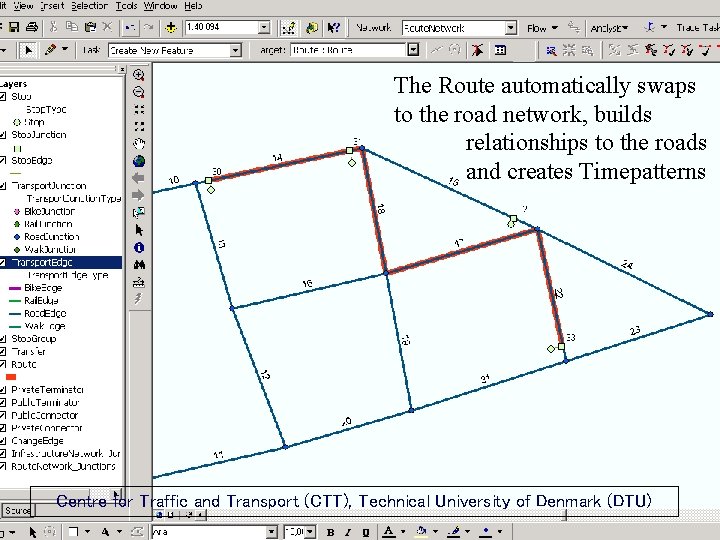Go to next extent arrow
Viewport: 720px width, 540px height.
pos(138,195)
